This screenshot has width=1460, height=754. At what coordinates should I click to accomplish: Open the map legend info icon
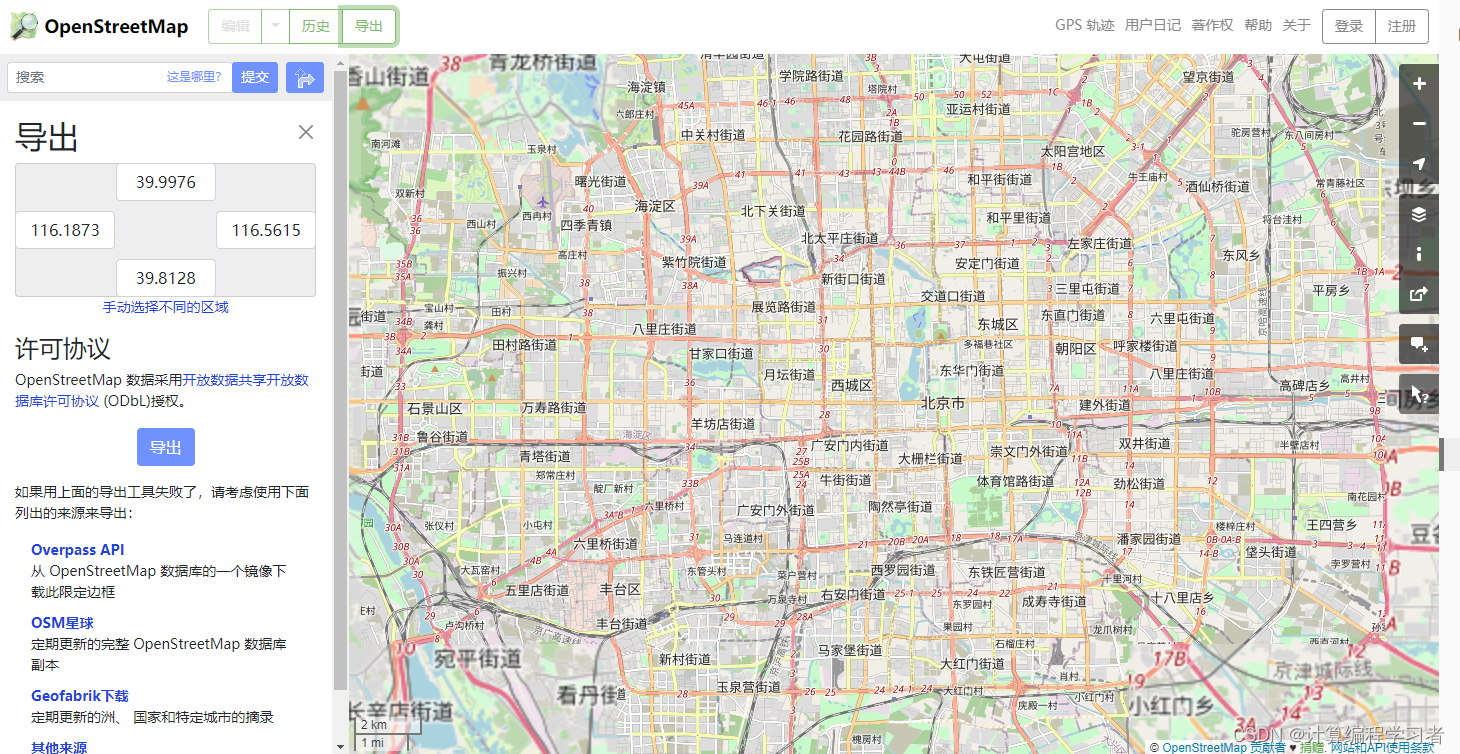pyautogui.click(x=1419, y=254)
